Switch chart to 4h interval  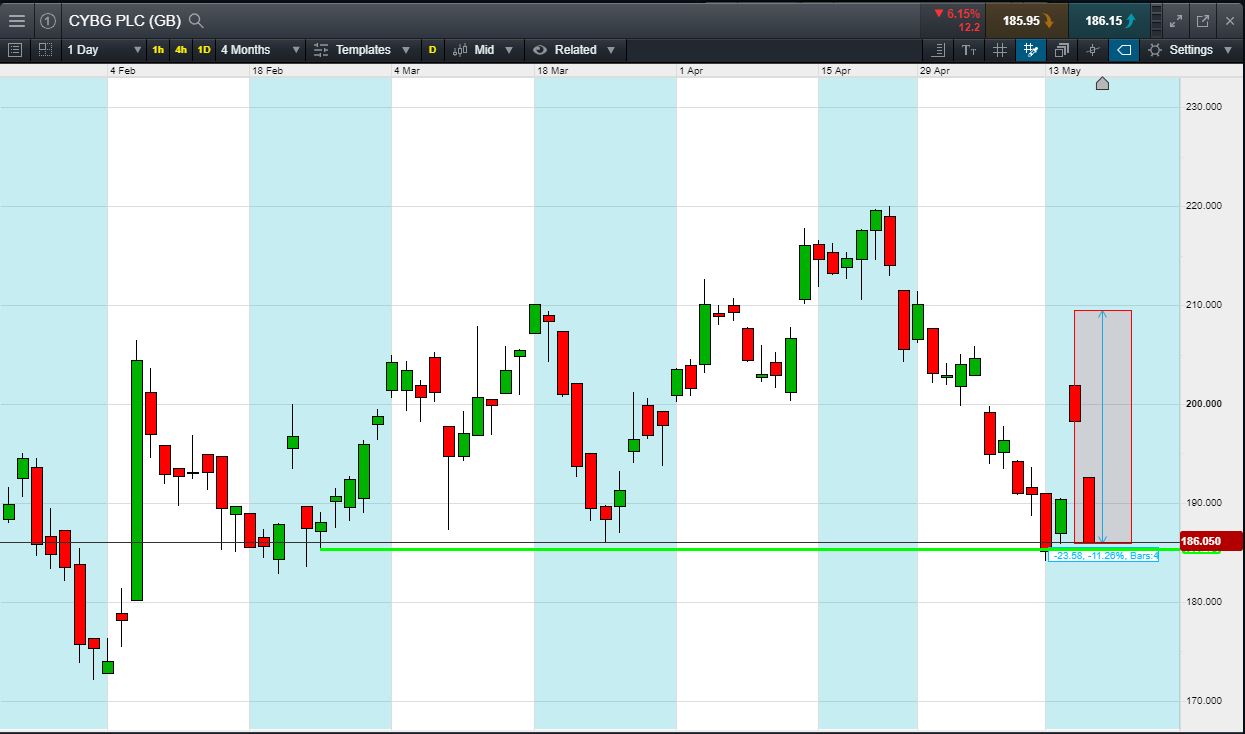click(180, 49)
